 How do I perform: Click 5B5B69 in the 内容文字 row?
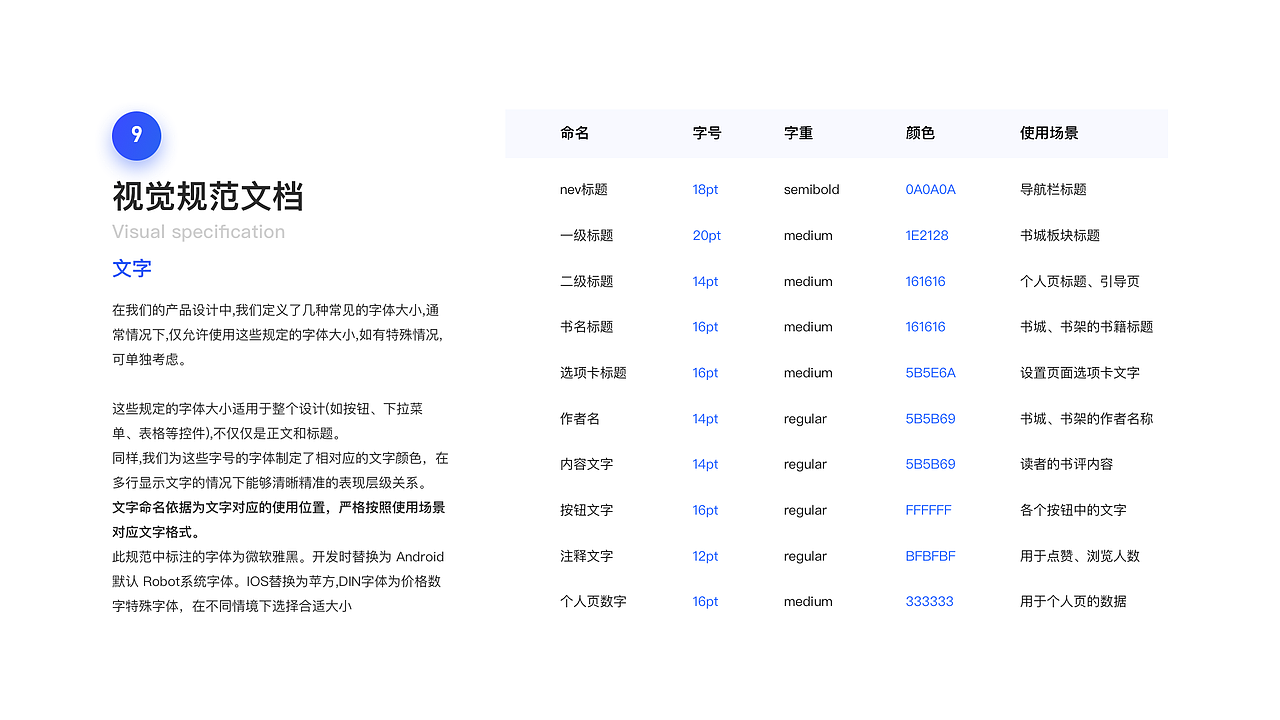(931, 464)
